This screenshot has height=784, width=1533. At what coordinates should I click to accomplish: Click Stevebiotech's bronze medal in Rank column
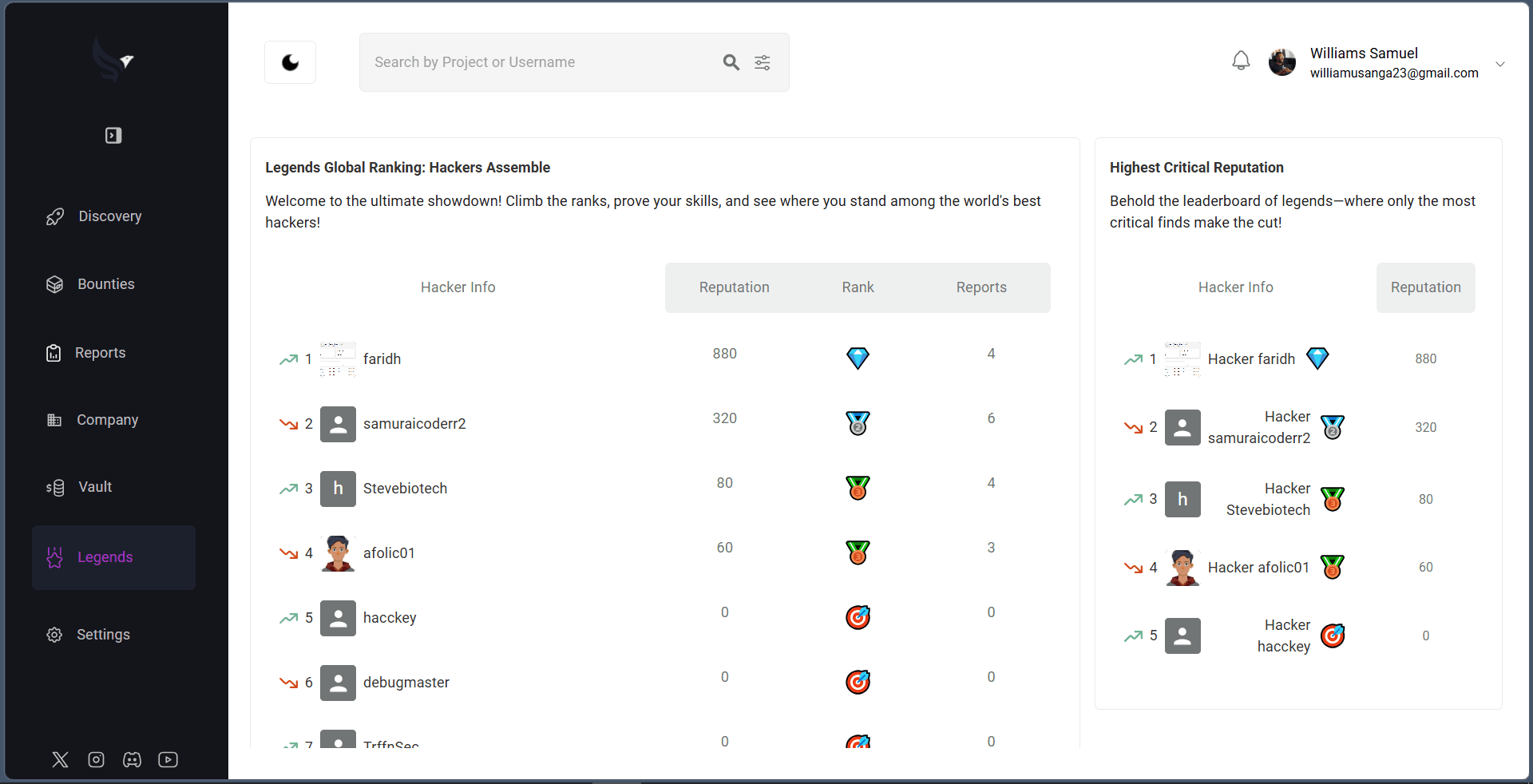[858, 488]
